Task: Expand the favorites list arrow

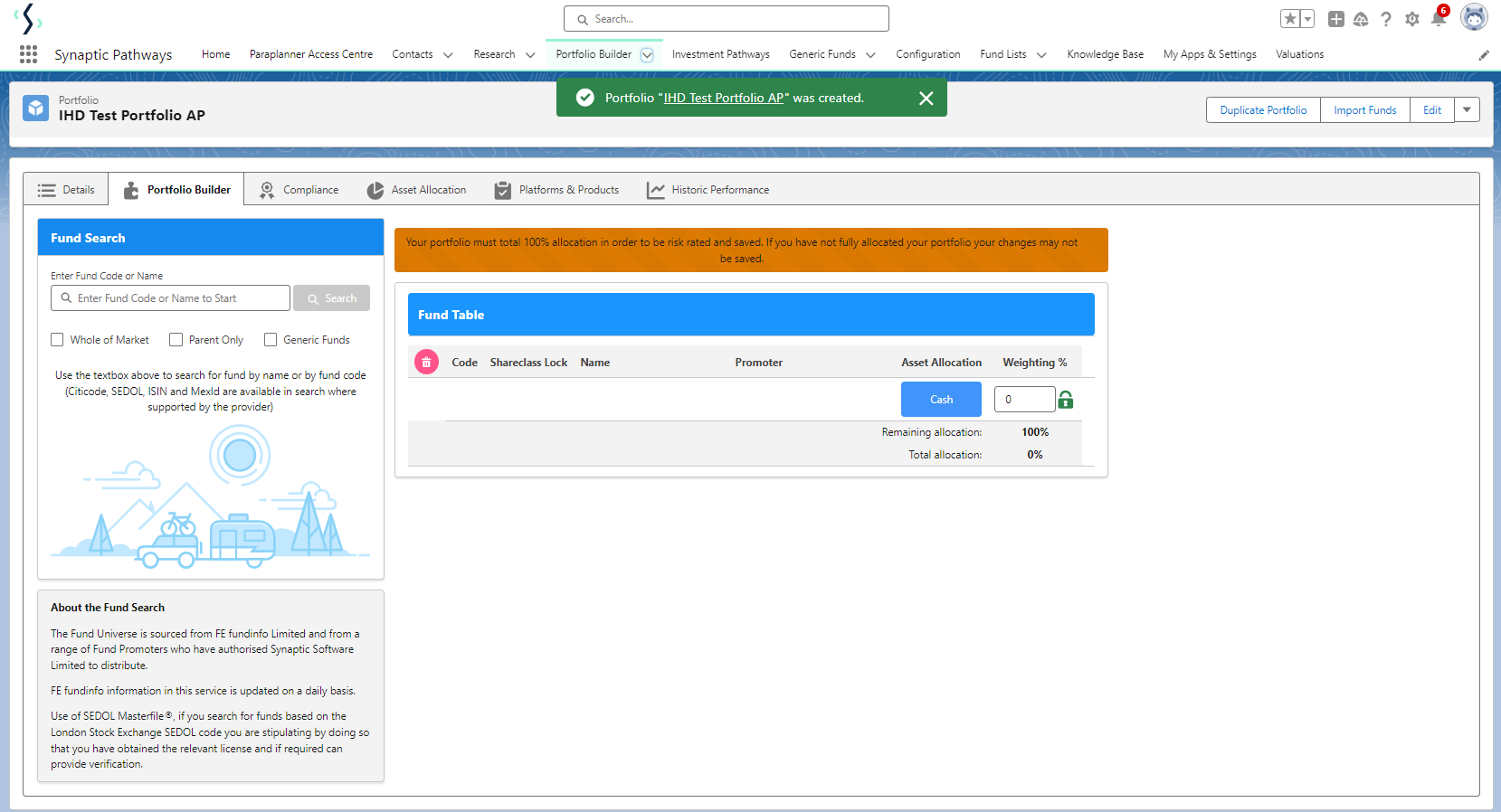Action: click(1307, 19)
